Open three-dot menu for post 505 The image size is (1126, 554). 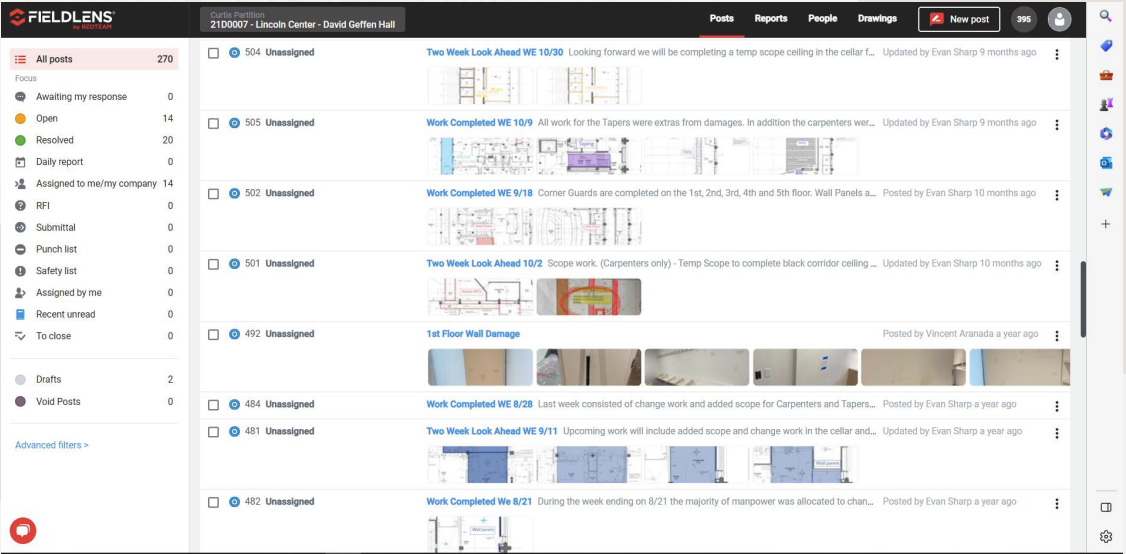click(x=1056, y=125)
